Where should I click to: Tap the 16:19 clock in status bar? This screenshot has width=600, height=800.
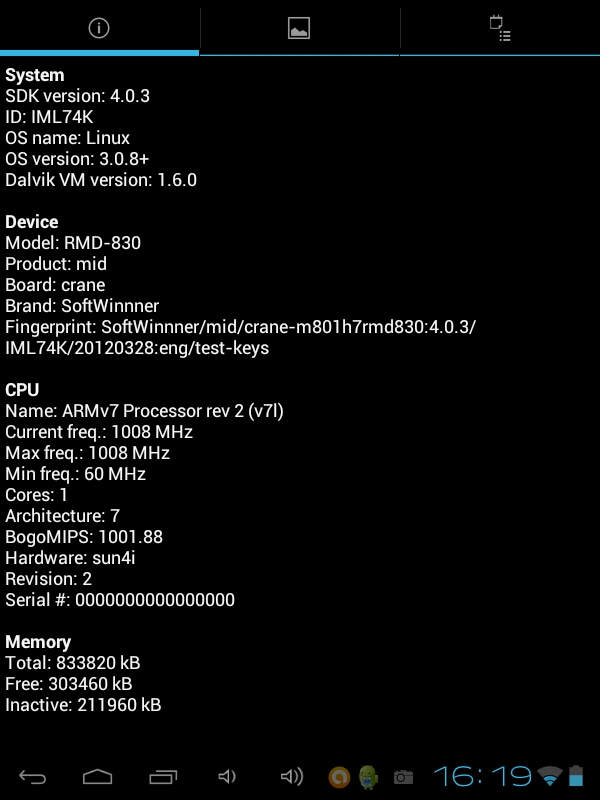tap(482, 777)
